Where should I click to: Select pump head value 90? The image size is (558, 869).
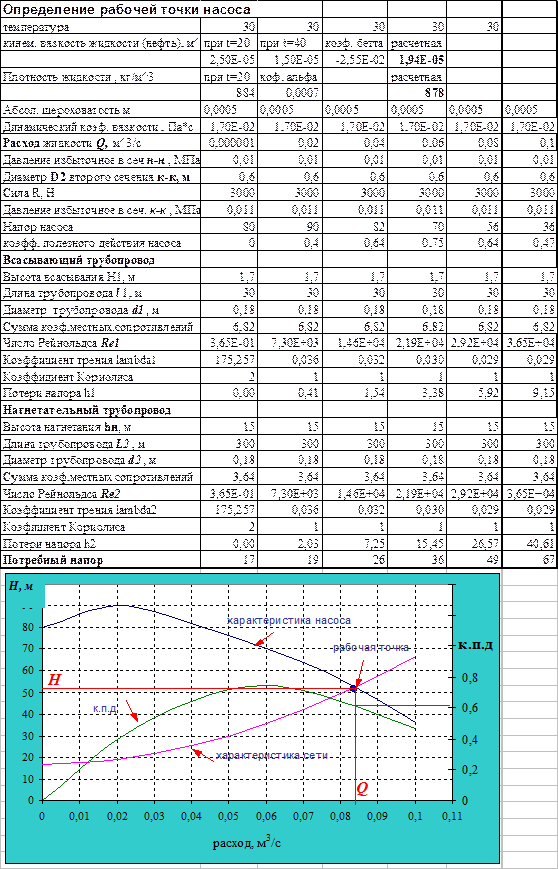point(313,227)
